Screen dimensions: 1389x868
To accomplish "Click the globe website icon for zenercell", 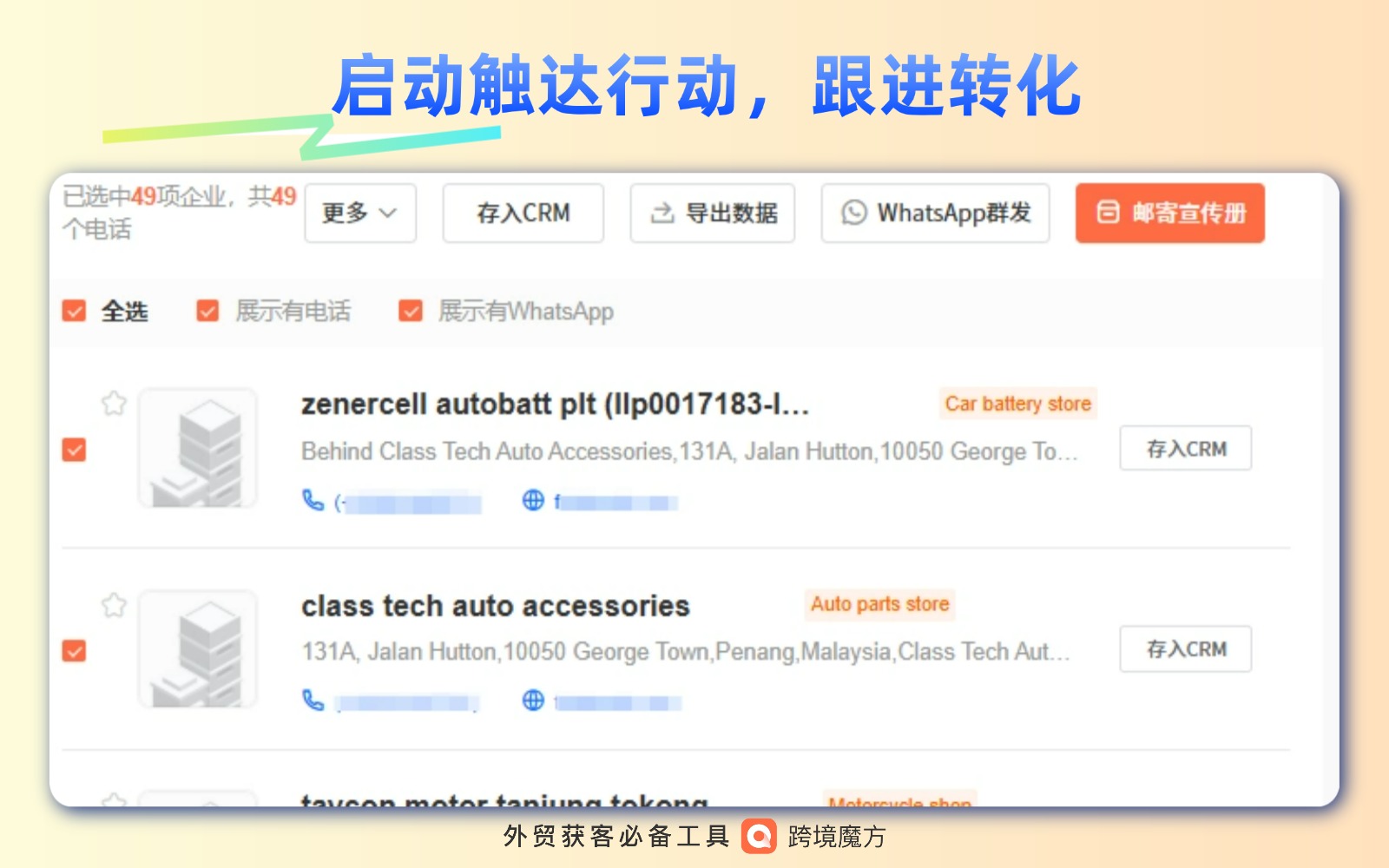I will coord(533,500).
